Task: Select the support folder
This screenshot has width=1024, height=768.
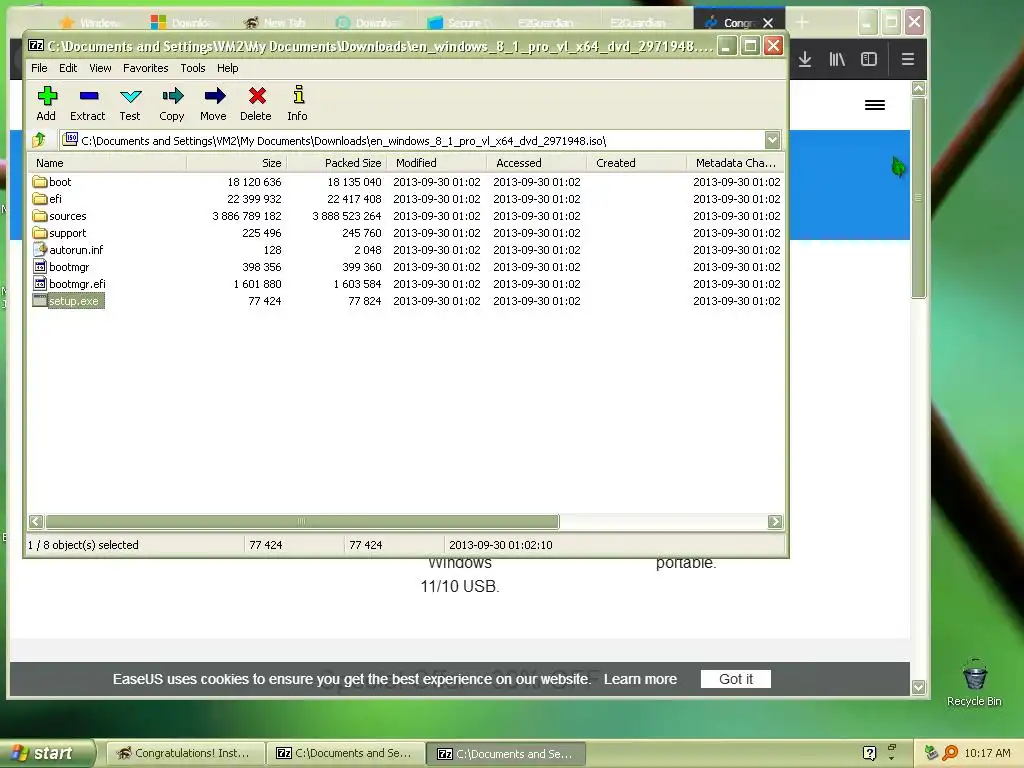Action: [59, 232]
